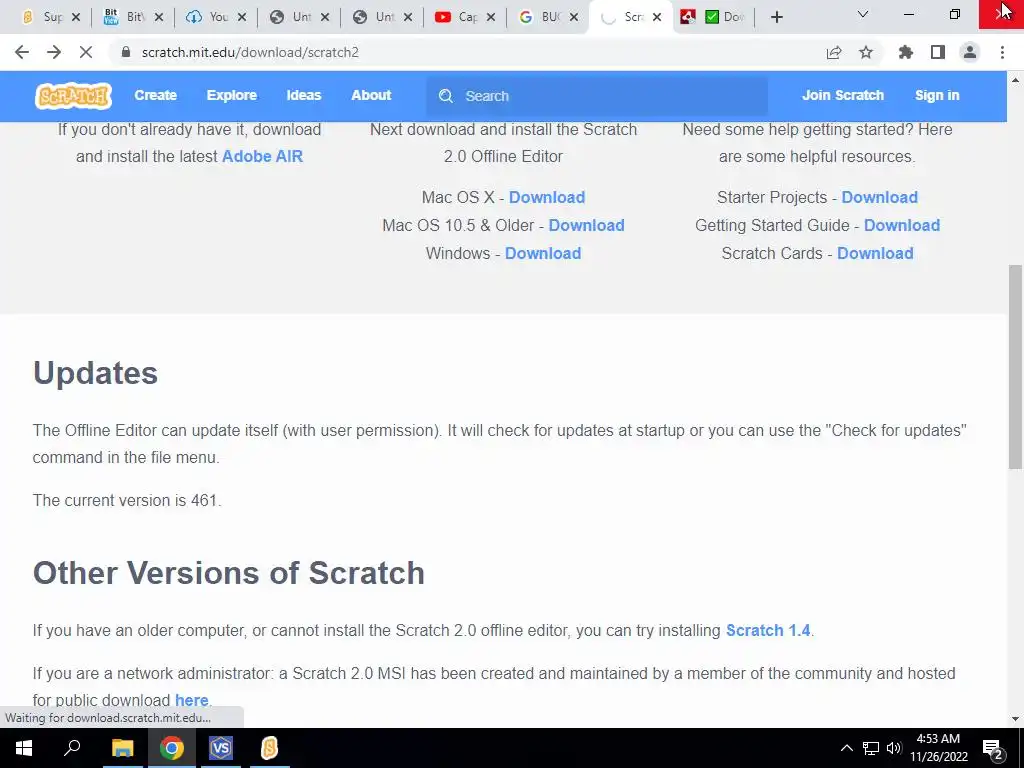Image resolution: width=1024 pixels, height=768 pixels.
Task: Open the Chrome profile avatar
Action: [970, 52]
